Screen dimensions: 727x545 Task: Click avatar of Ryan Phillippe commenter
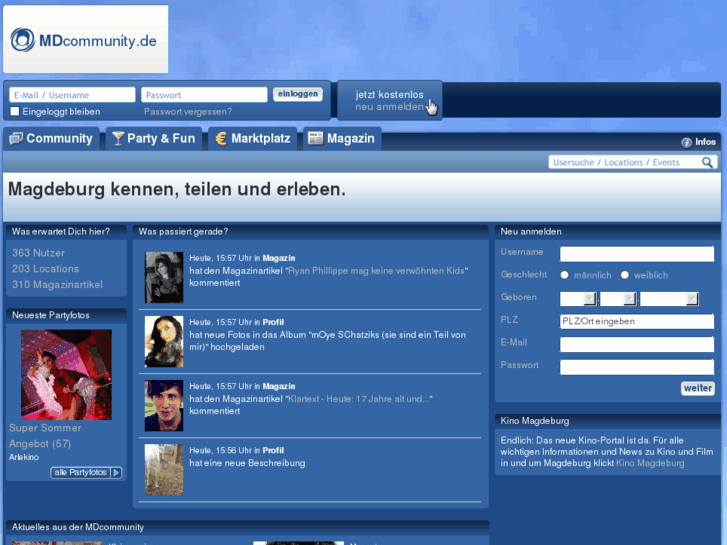[x=164, y=277]
